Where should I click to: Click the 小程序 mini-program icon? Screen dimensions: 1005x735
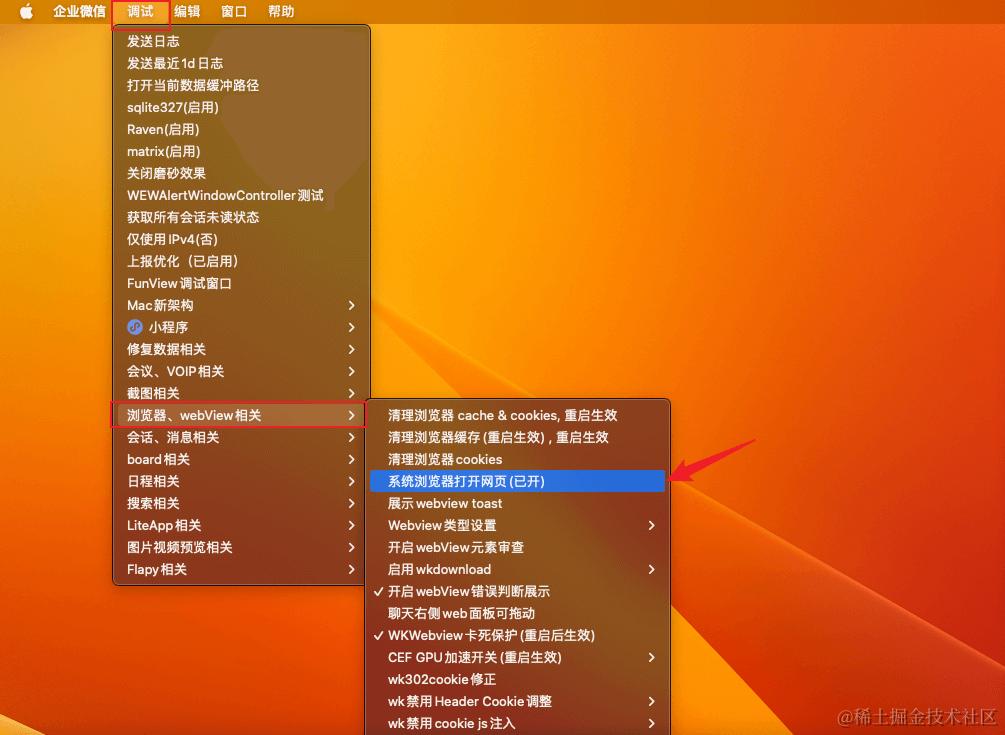[x=135, y=327]
